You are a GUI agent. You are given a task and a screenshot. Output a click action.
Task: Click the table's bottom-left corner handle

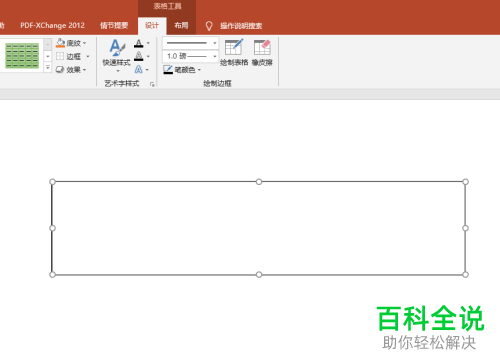coord(52,274)
